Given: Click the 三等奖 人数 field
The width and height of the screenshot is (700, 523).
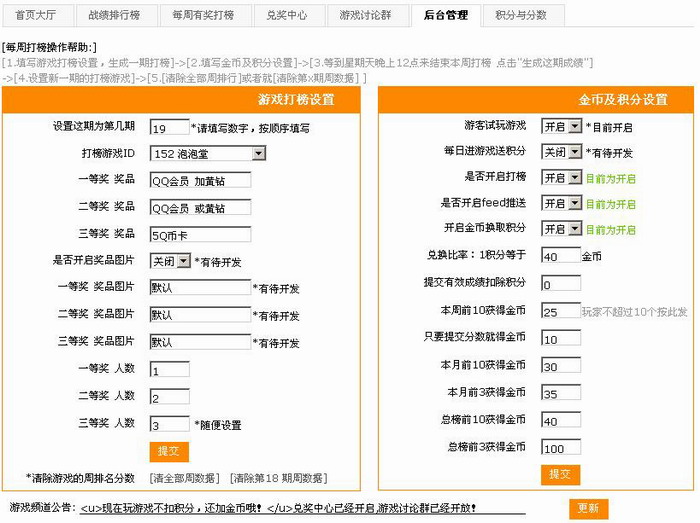Looking at the screenshot, I should pyautogui.click(x=170, y=424).
